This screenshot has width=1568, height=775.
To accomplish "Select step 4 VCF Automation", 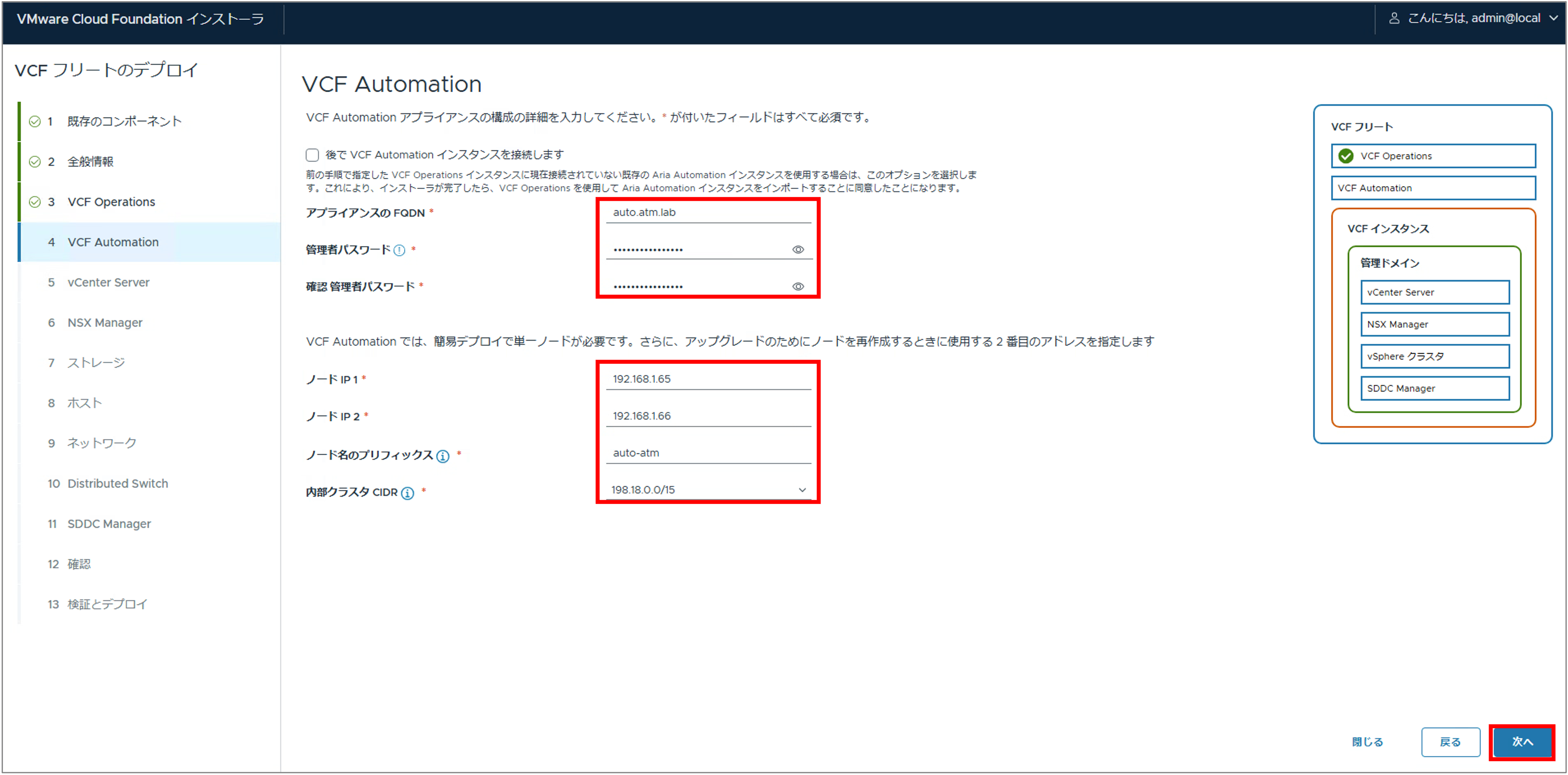I will 150,242.
